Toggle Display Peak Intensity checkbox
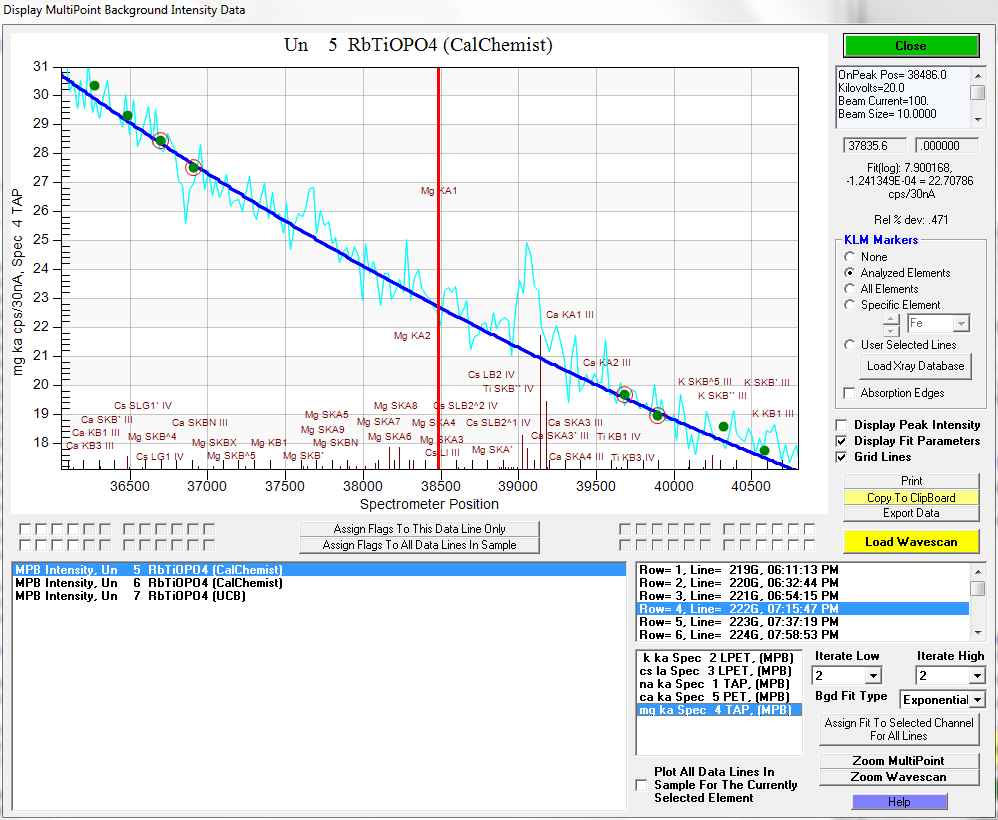The width and height of the screenshot is (998, 820). [842, 425]
